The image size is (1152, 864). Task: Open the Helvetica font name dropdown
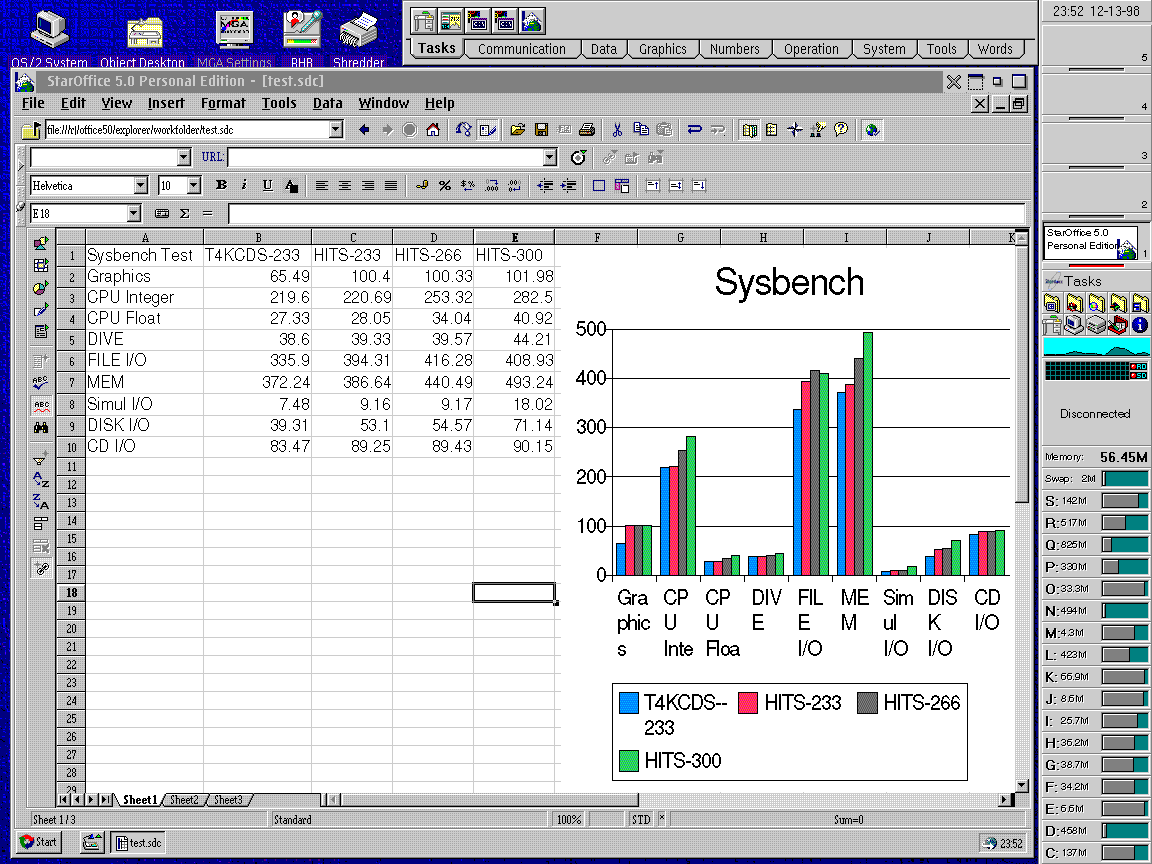(x=140, y=185)
